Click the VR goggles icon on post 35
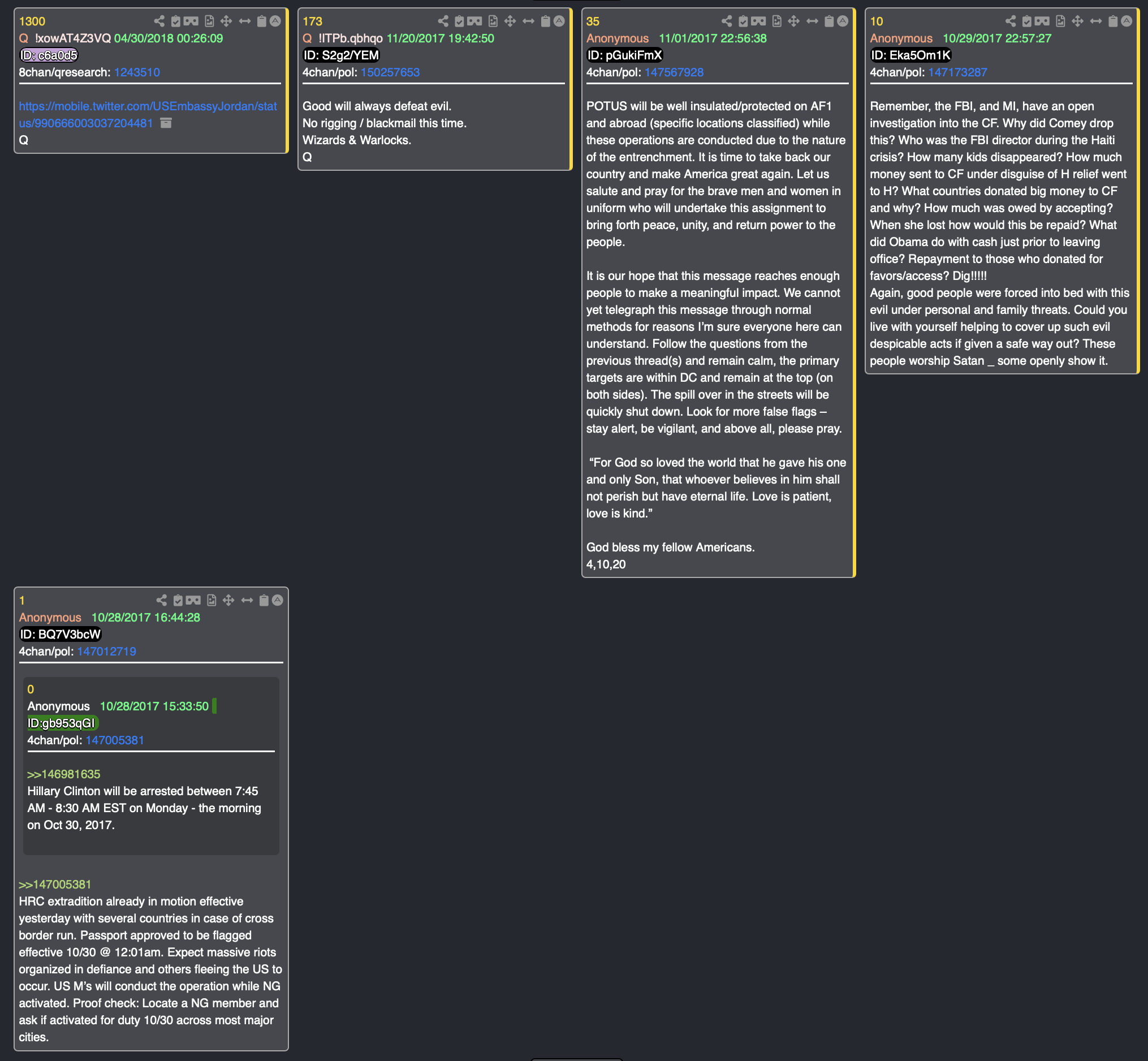Image resolution: width=1148 pixels, height=1061 pixels. coord(759,21)
